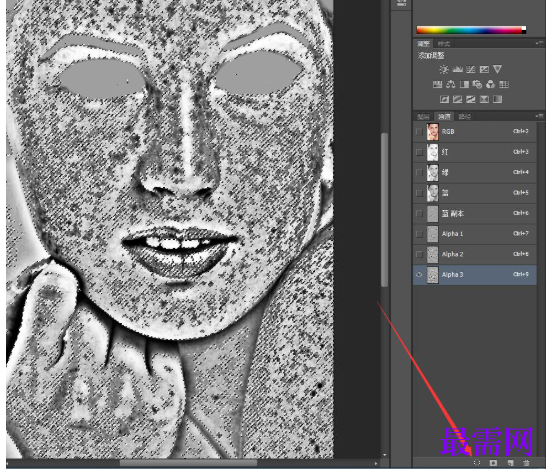
Task: Show the Alpha 2 channel
Action: click(419, 254)
